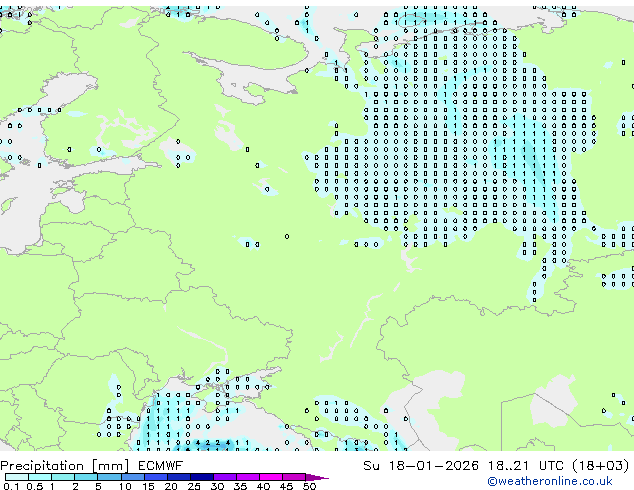
Task: Click the 25–30 mm dark blue swatch
Action: coord(201,477)
